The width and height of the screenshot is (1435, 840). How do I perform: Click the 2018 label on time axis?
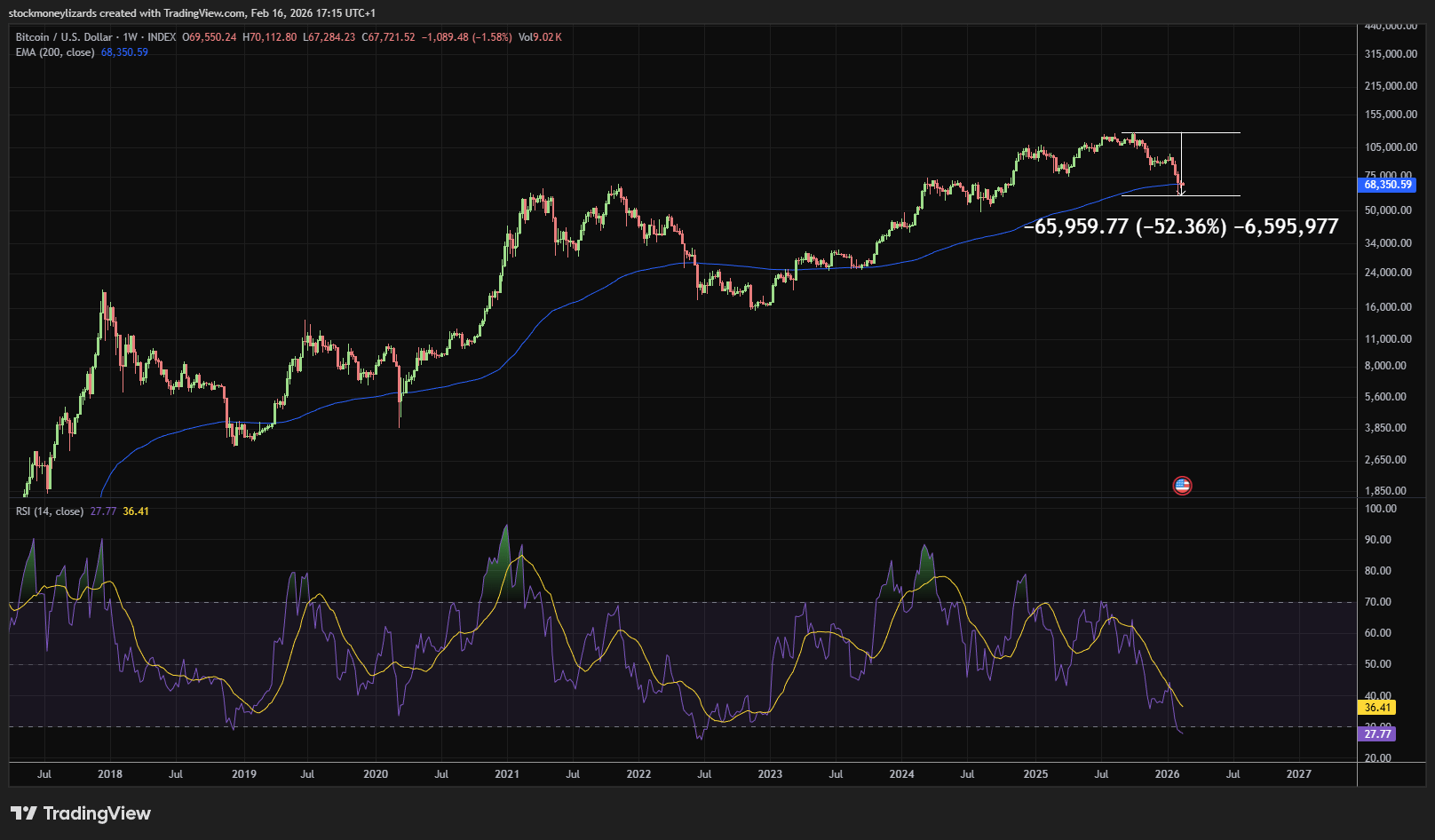point(110,774)
